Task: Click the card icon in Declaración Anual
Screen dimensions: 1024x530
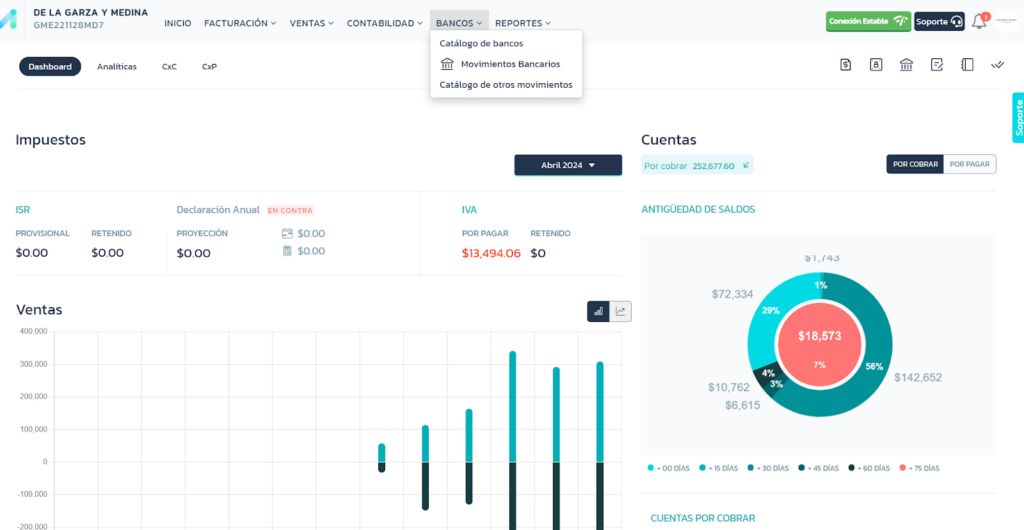Action: pos(287,234)
